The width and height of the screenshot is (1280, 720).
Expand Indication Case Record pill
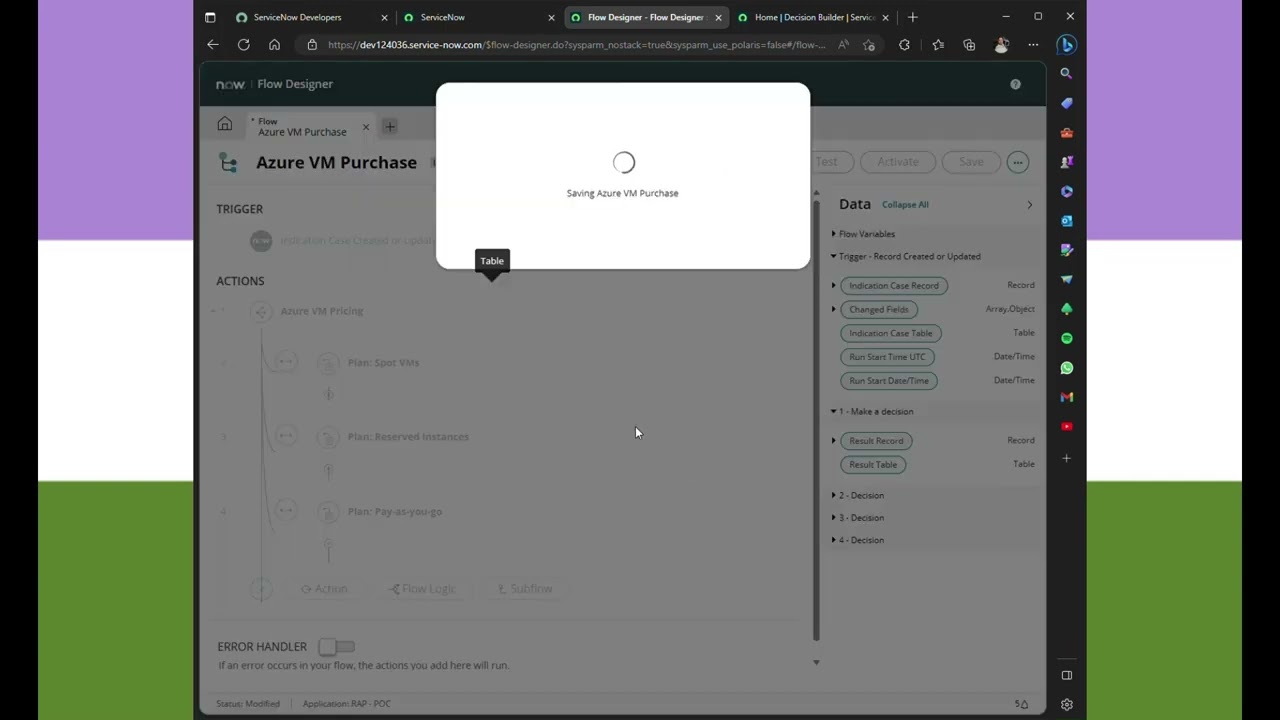[834, 286]
